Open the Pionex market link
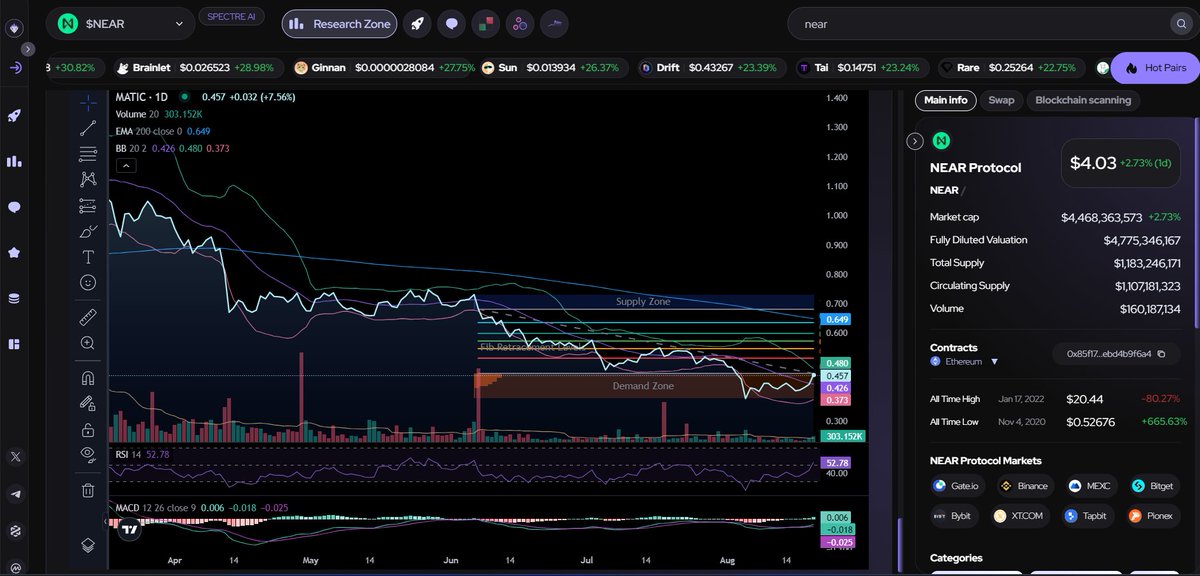The width and height of the screenshot is (1200, 576). (x=1152, y=516)
